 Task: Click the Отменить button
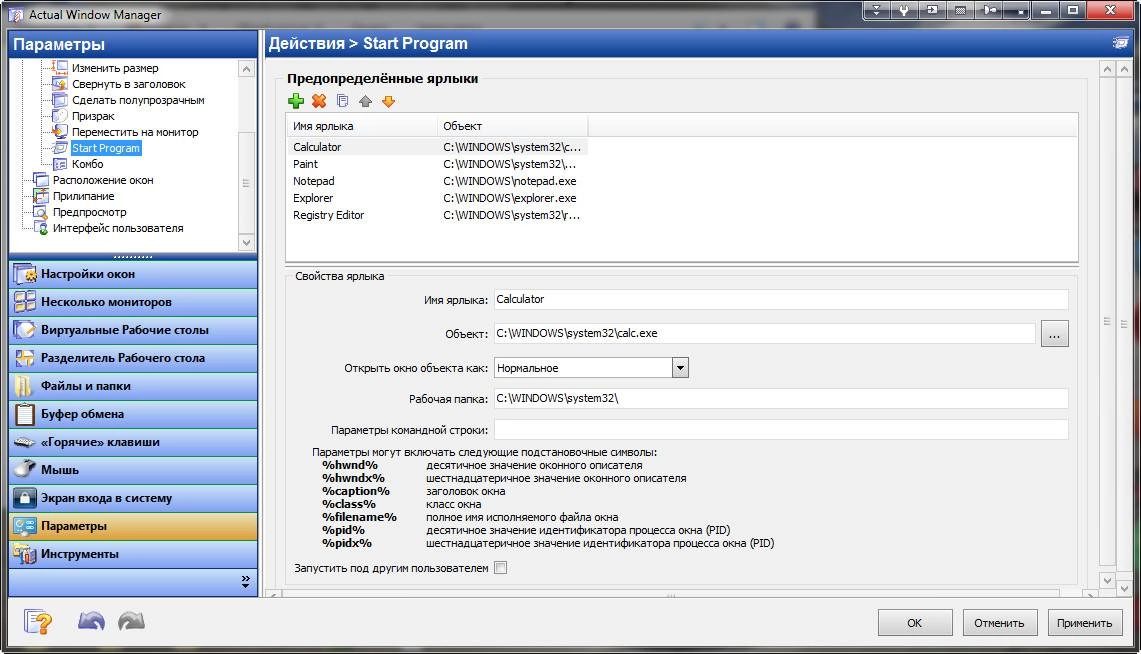pos(999,623)
